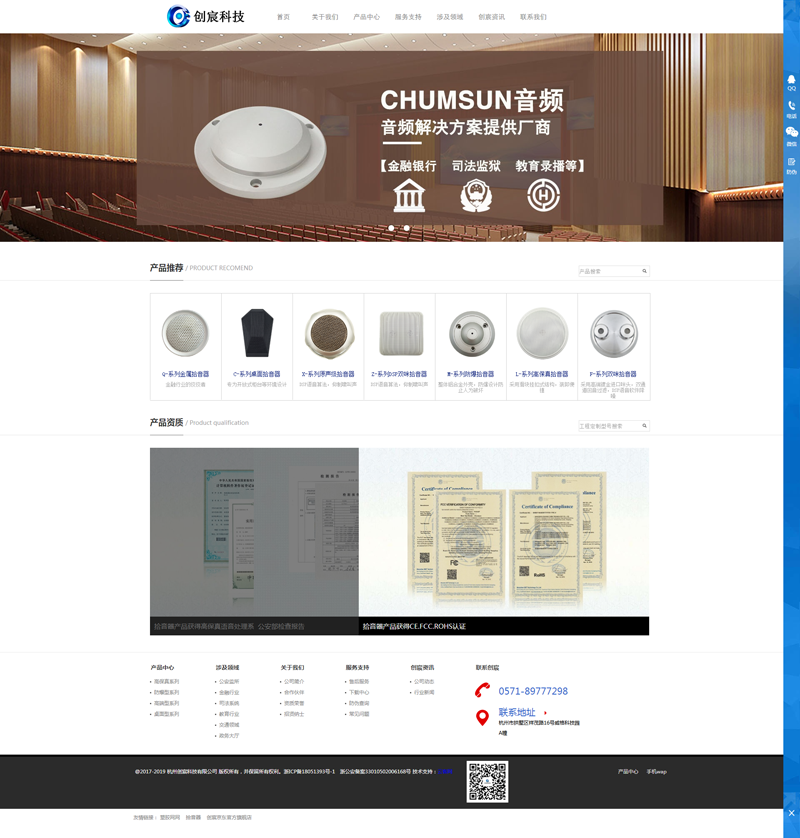
Task: Click the police emblem icon on banner
Action: tap(476, 196)
